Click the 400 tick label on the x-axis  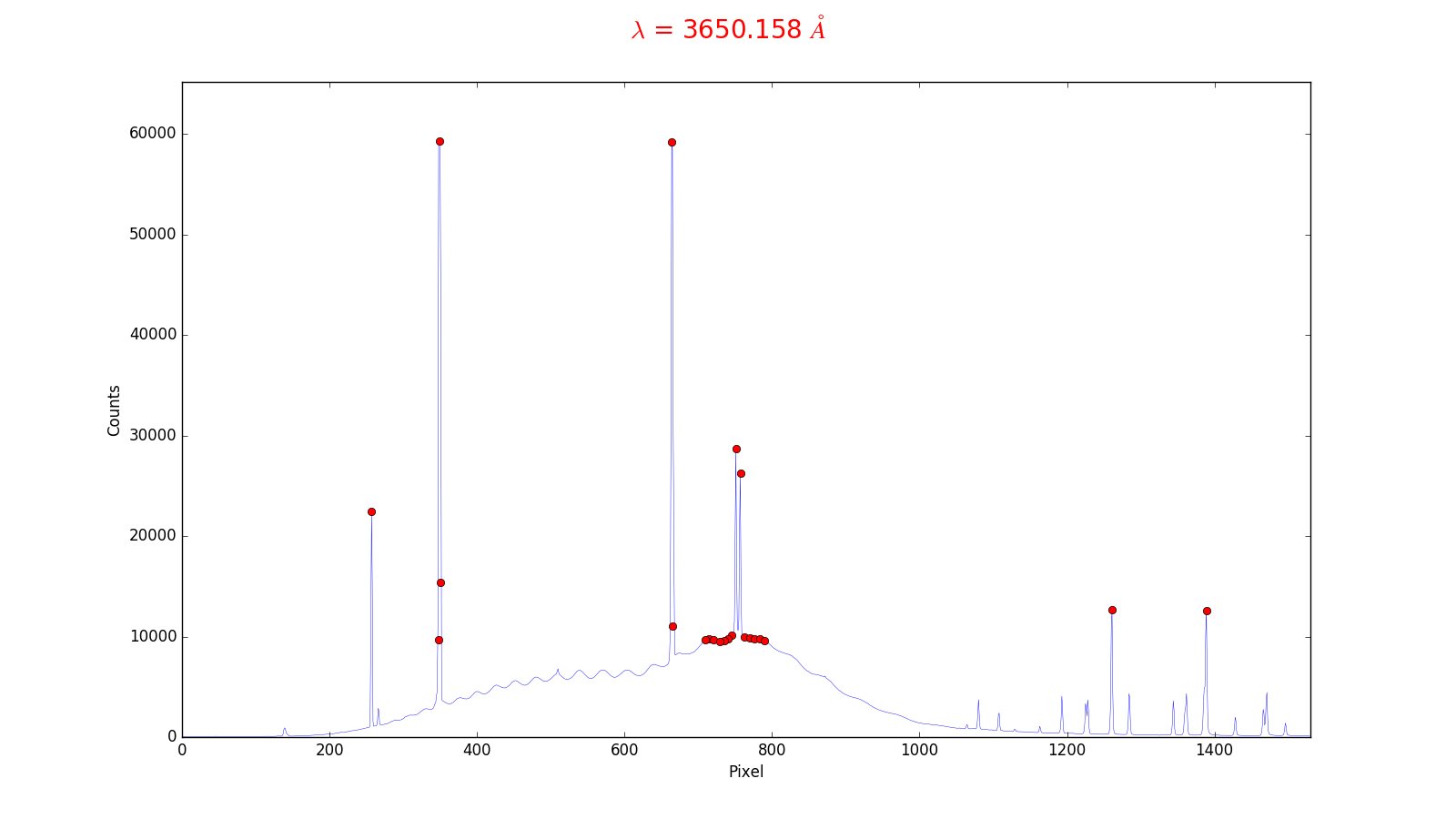click(x=477, y=750)
